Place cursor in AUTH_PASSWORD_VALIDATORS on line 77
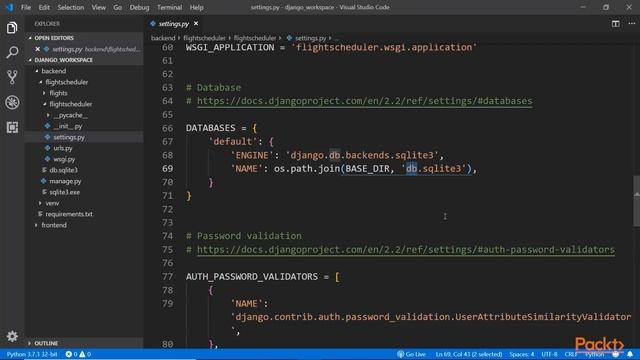This screenshot has width=640, height=360. [252, 277]
